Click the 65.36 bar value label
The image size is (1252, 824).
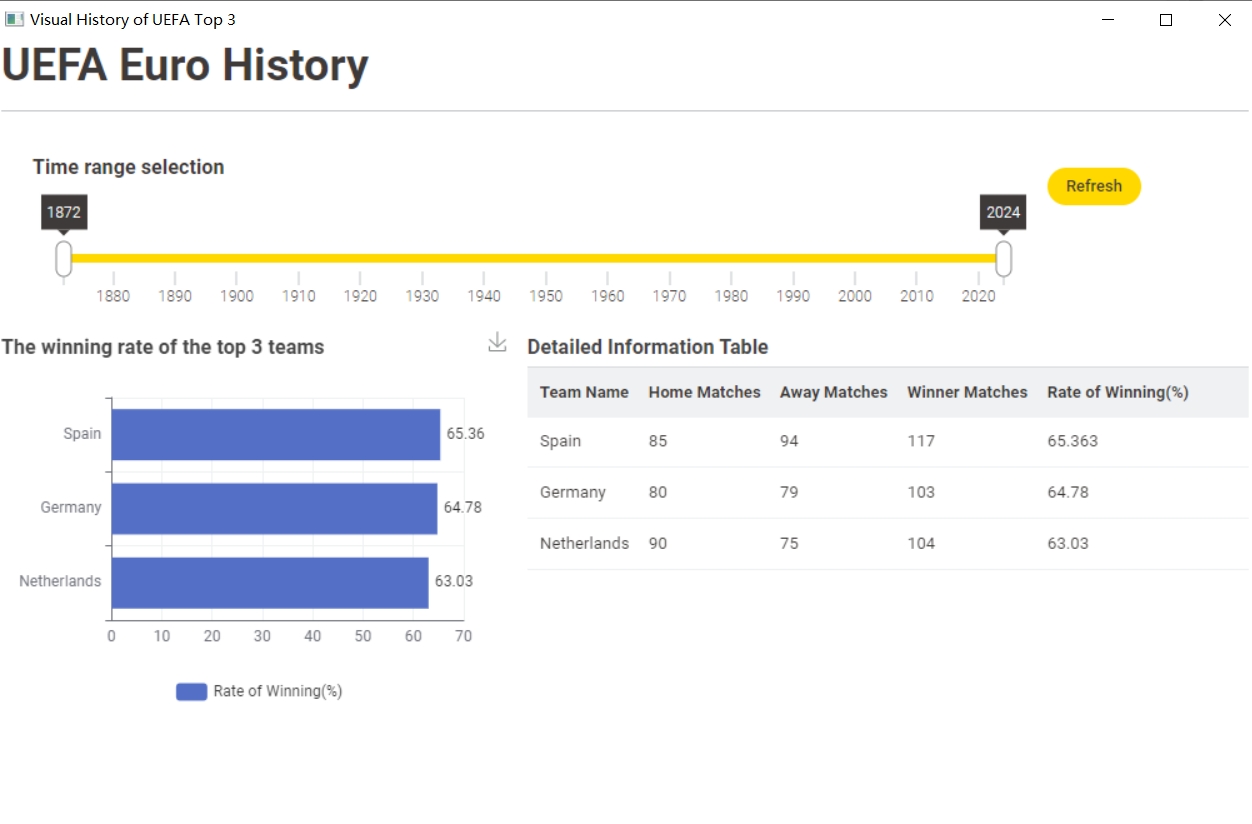465,434
